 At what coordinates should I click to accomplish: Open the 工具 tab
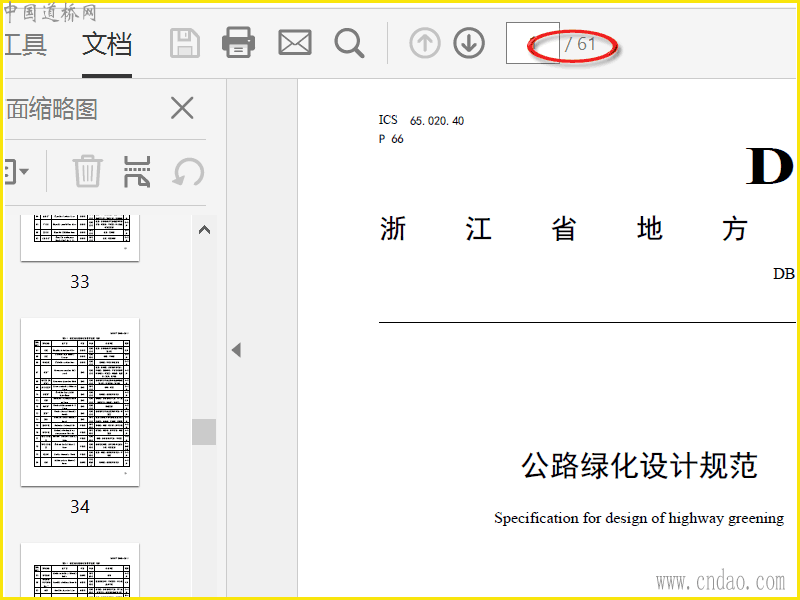26,44
